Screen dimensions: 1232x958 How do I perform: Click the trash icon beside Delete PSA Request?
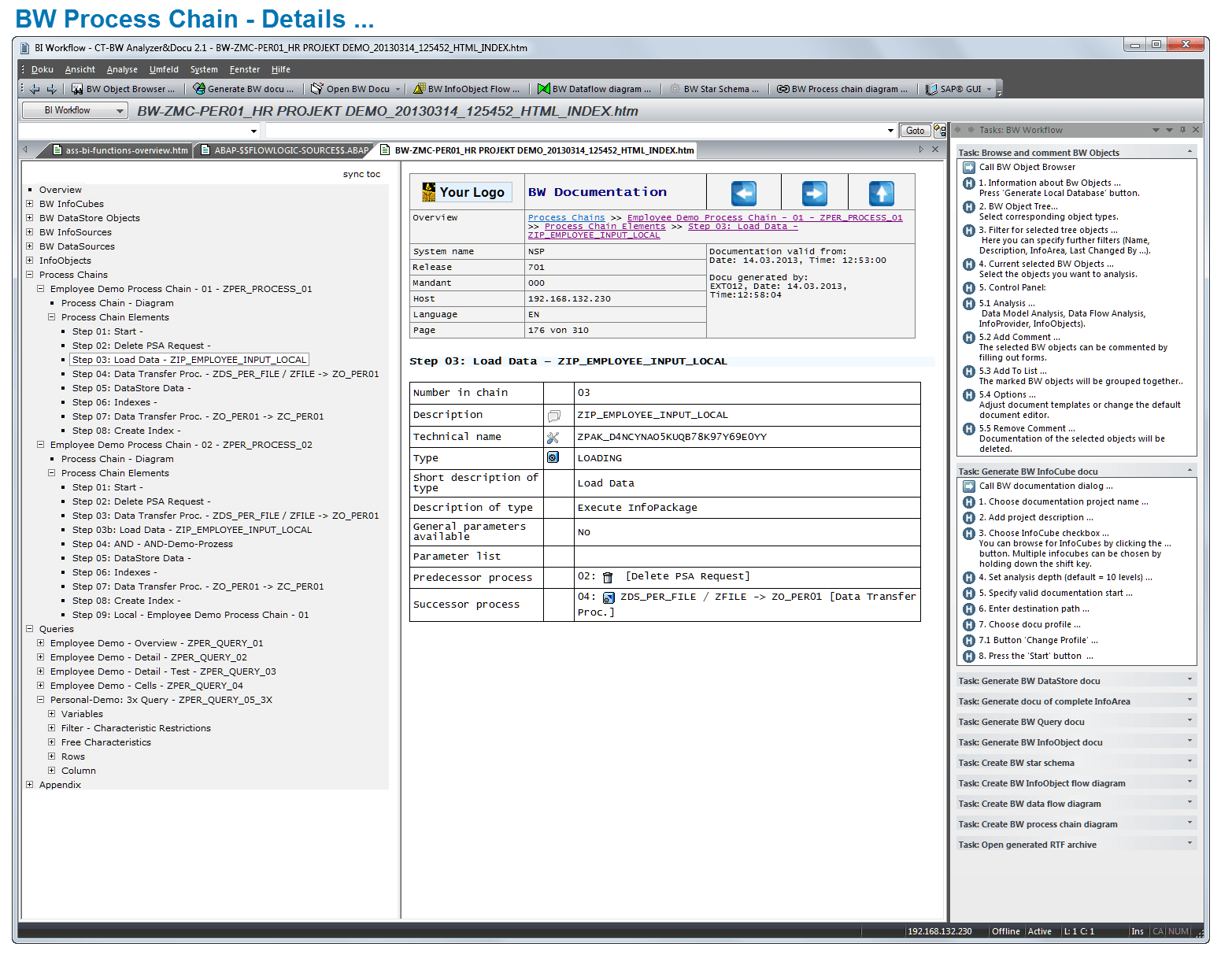point(607,576)
